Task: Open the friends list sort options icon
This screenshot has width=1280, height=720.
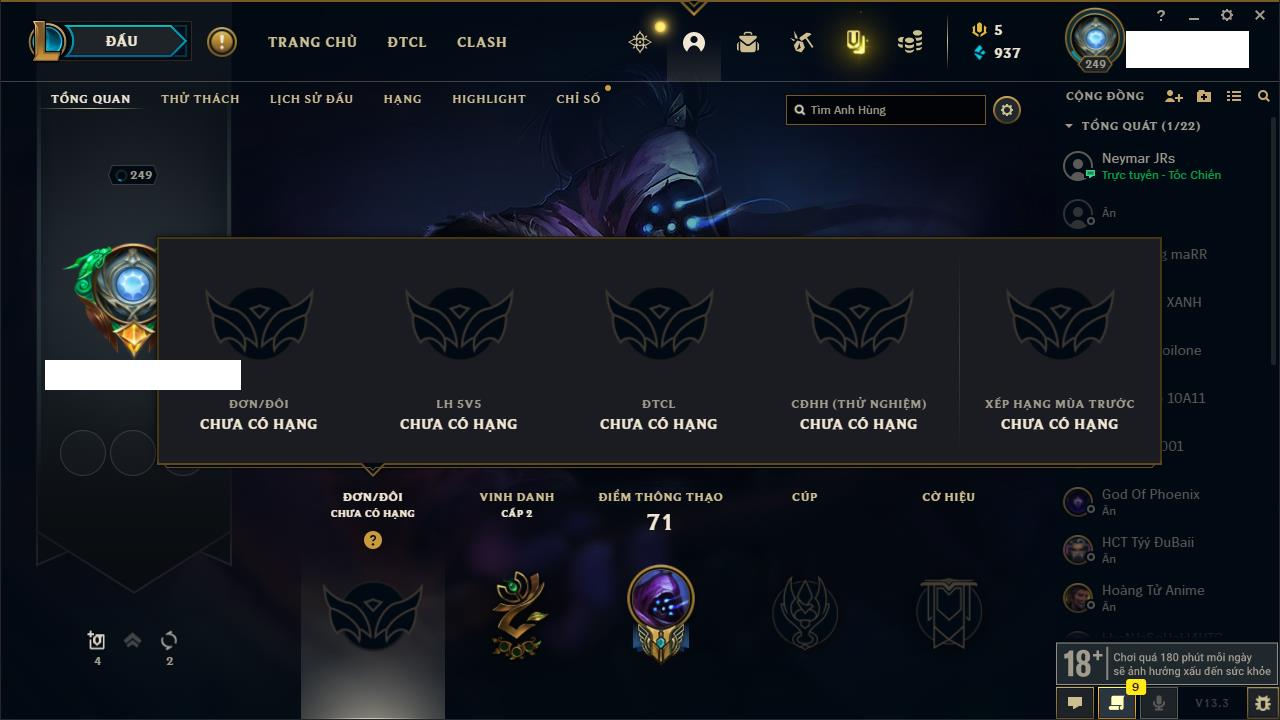Action: pos(1234,96)
